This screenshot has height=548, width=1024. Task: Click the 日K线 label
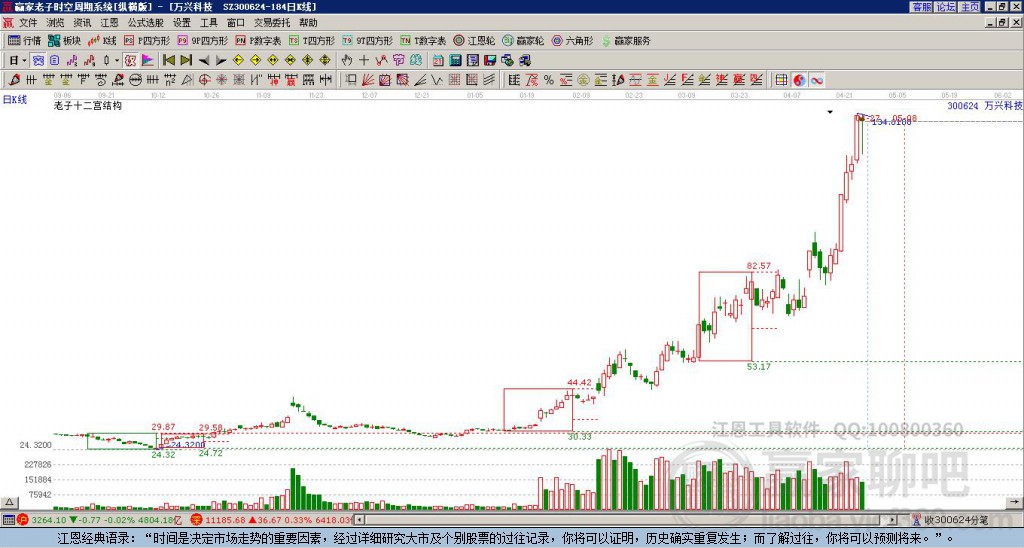[x=15, y=100]
